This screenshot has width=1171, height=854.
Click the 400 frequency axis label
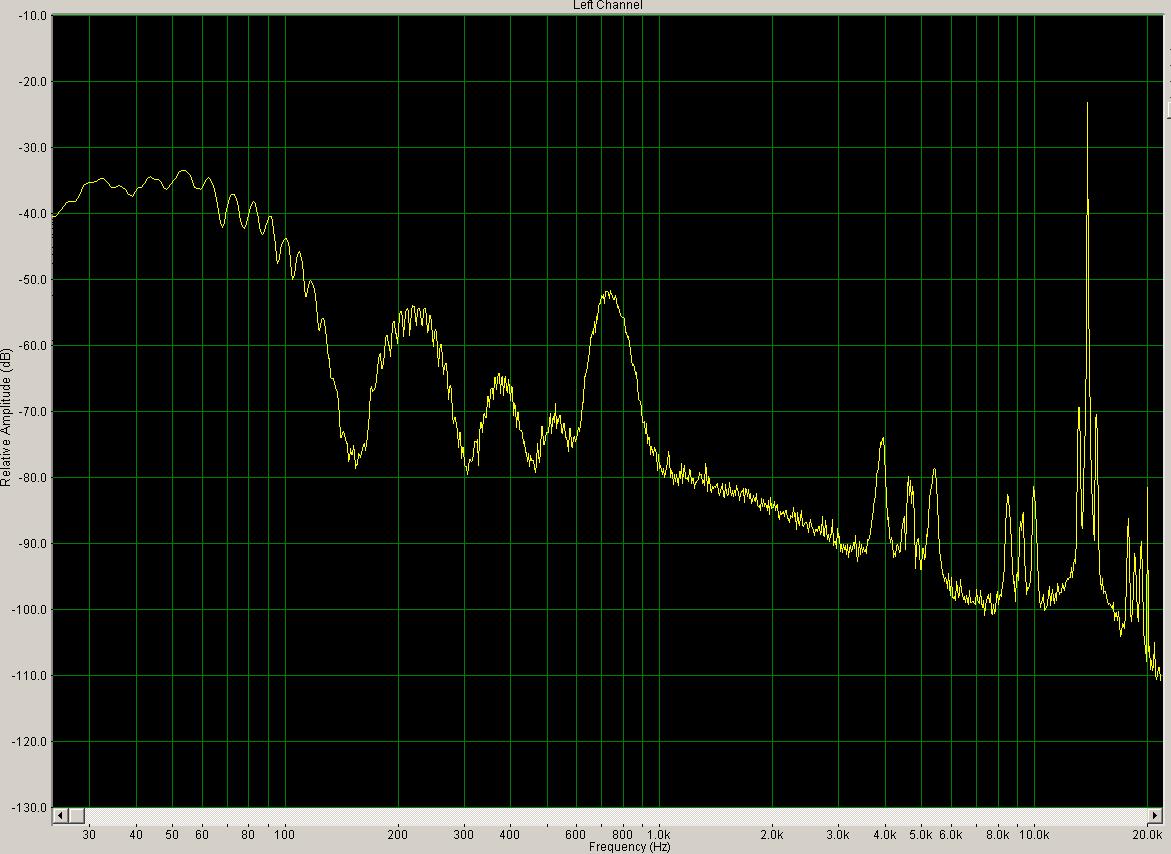point(510,835)
